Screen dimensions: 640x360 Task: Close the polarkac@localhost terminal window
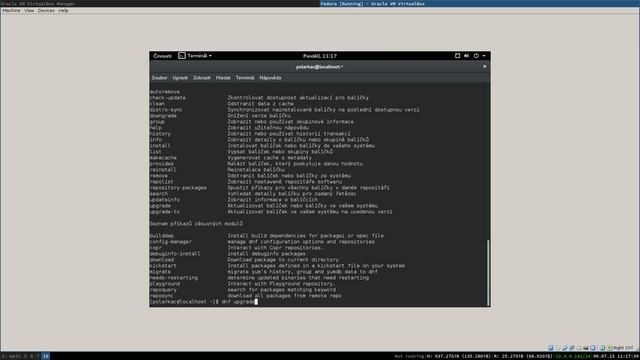click(x=484, y=67)
